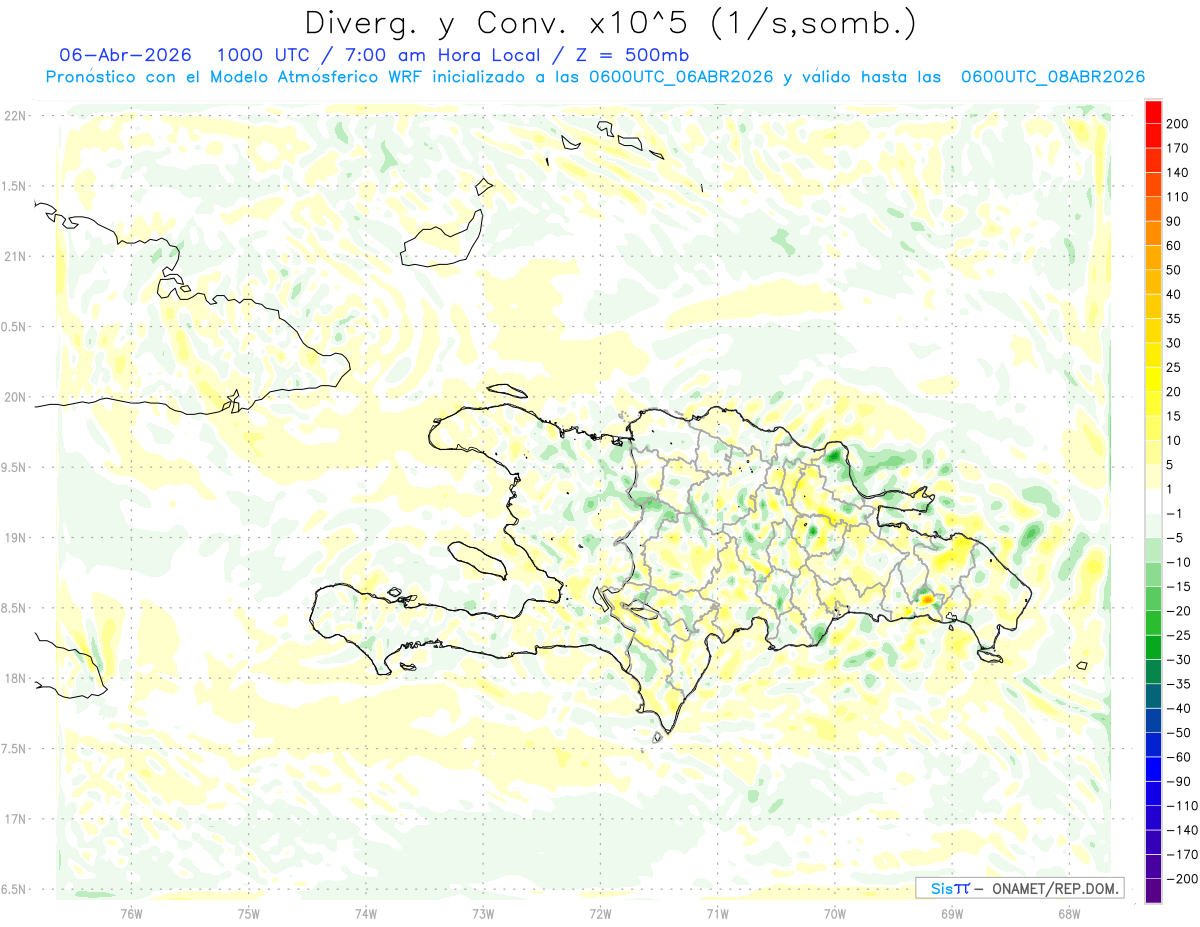Click the small island outline near 68W 18N

[x=1081, y=666]
